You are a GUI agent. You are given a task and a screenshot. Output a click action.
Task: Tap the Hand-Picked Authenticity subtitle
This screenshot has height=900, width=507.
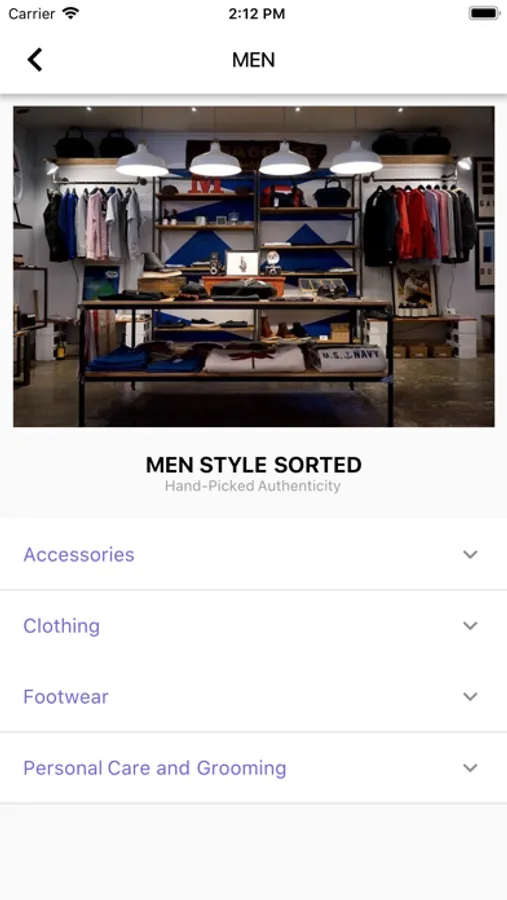253,486
